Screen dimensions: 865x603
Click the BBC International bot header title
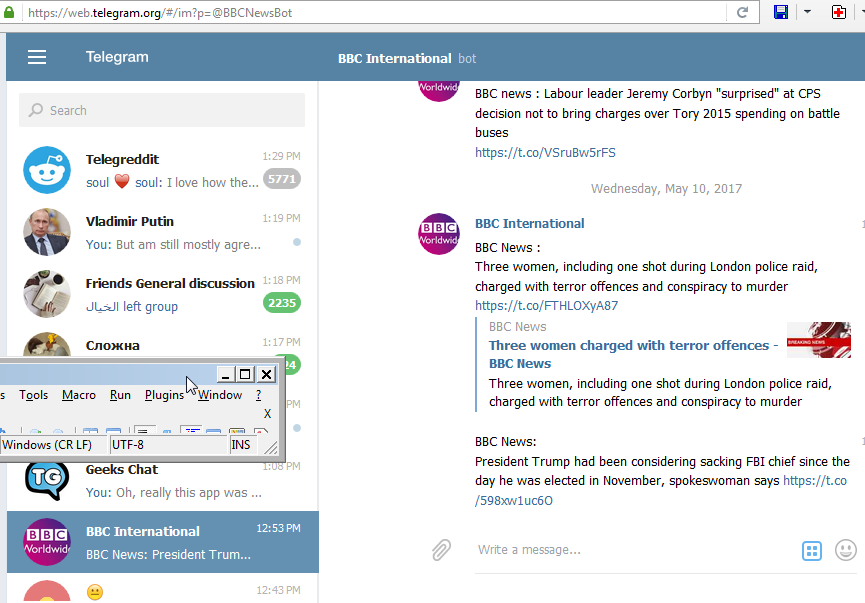pos(394,58)
